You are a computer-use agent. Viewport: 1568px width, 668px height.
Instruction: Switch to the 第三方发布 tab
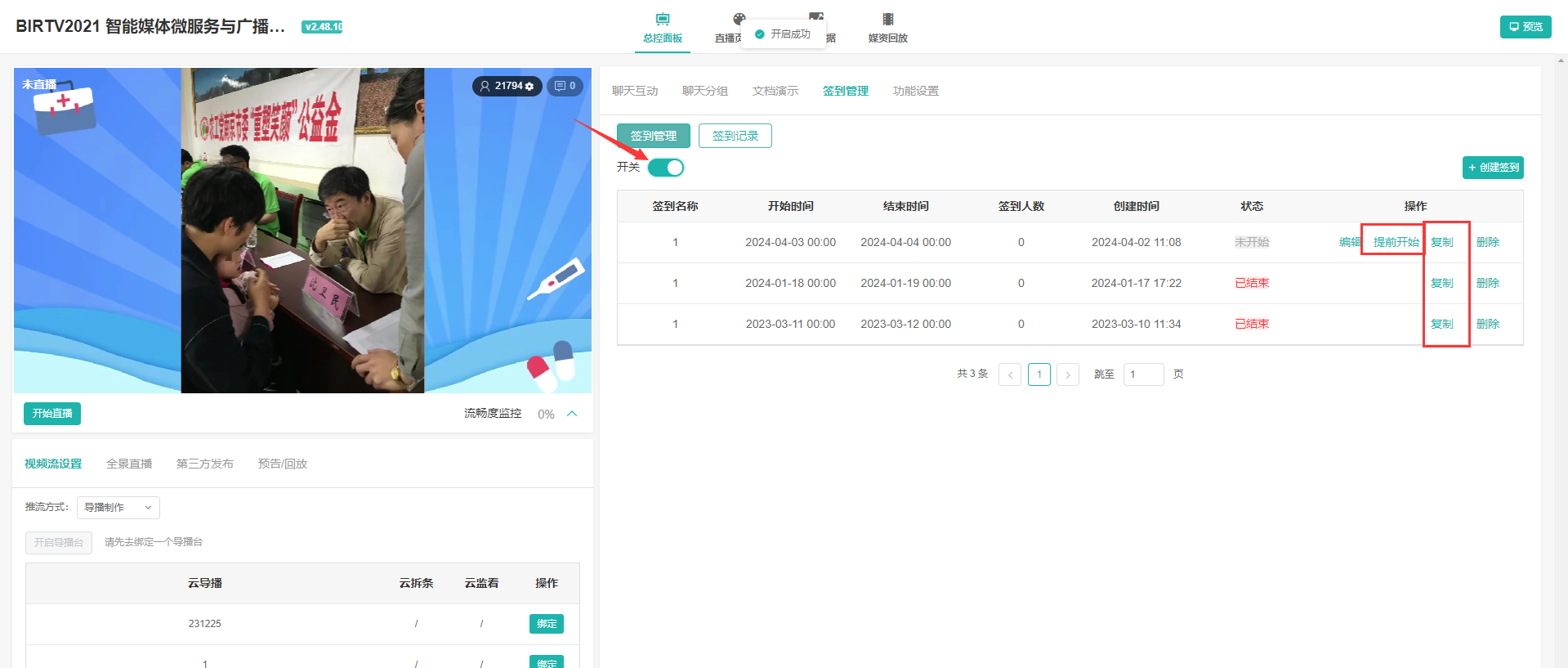pos(205,464)
